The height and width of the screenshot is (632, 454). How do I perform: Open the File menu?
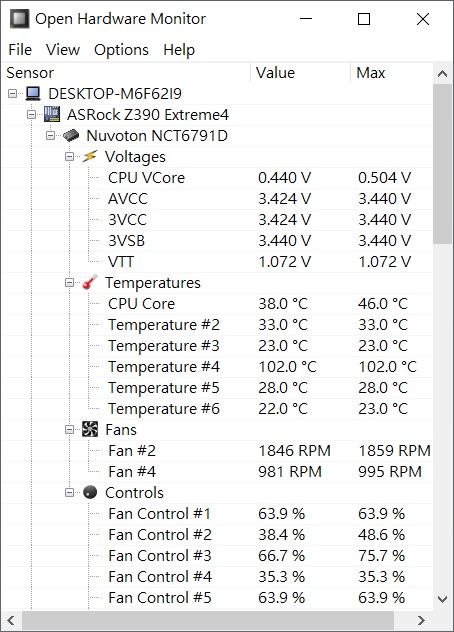(x=20, y=50)
